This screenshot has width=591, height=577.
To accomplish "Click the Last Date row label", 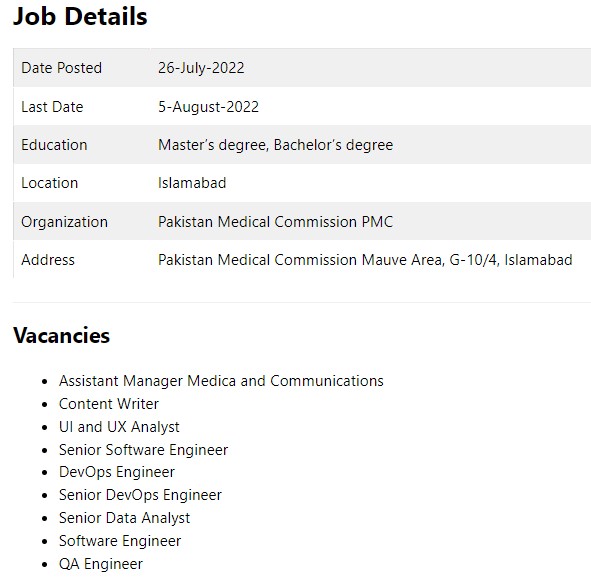I will 52,107.
